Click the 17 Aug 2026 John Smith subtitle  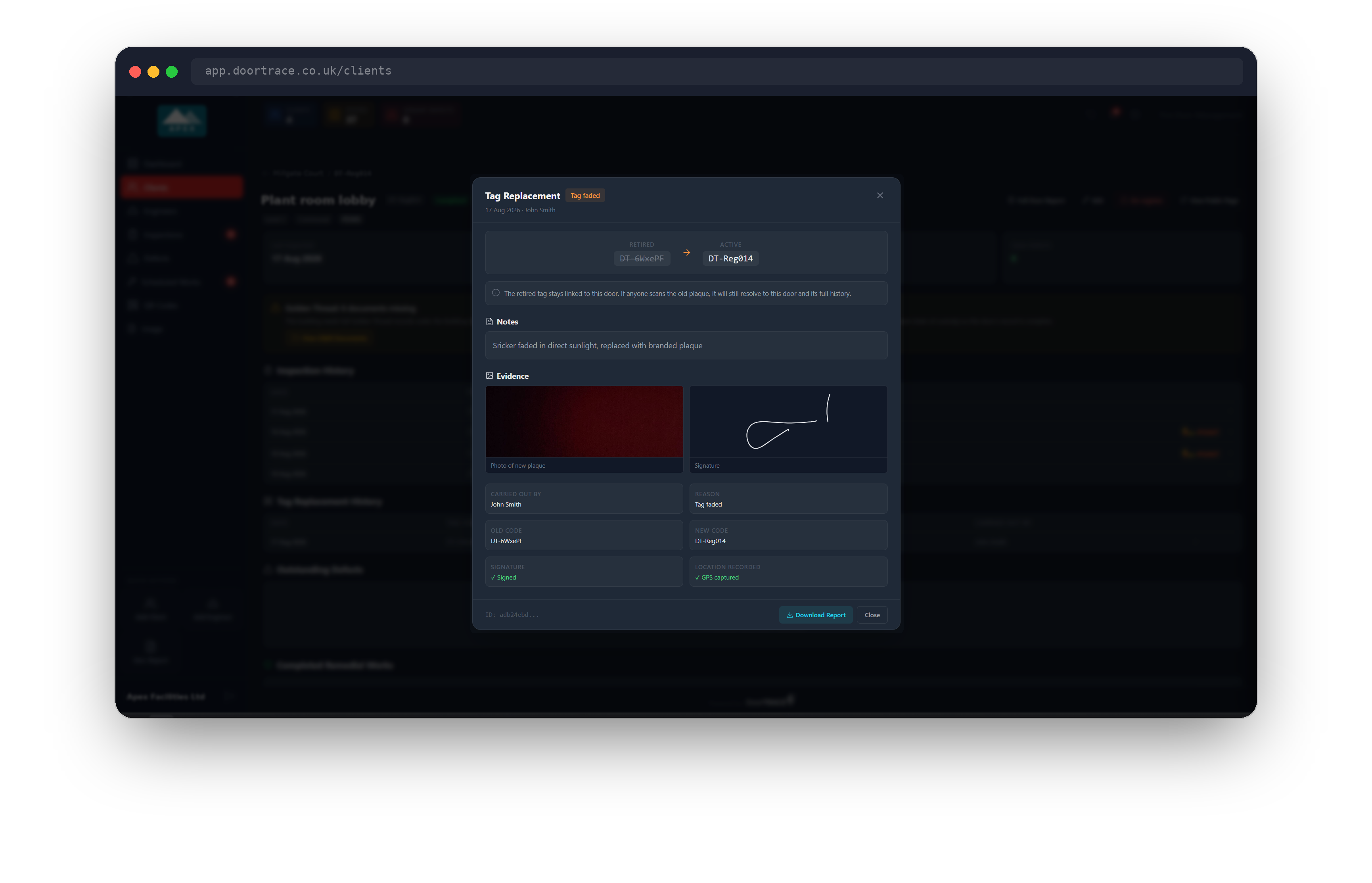pos(520,210)
